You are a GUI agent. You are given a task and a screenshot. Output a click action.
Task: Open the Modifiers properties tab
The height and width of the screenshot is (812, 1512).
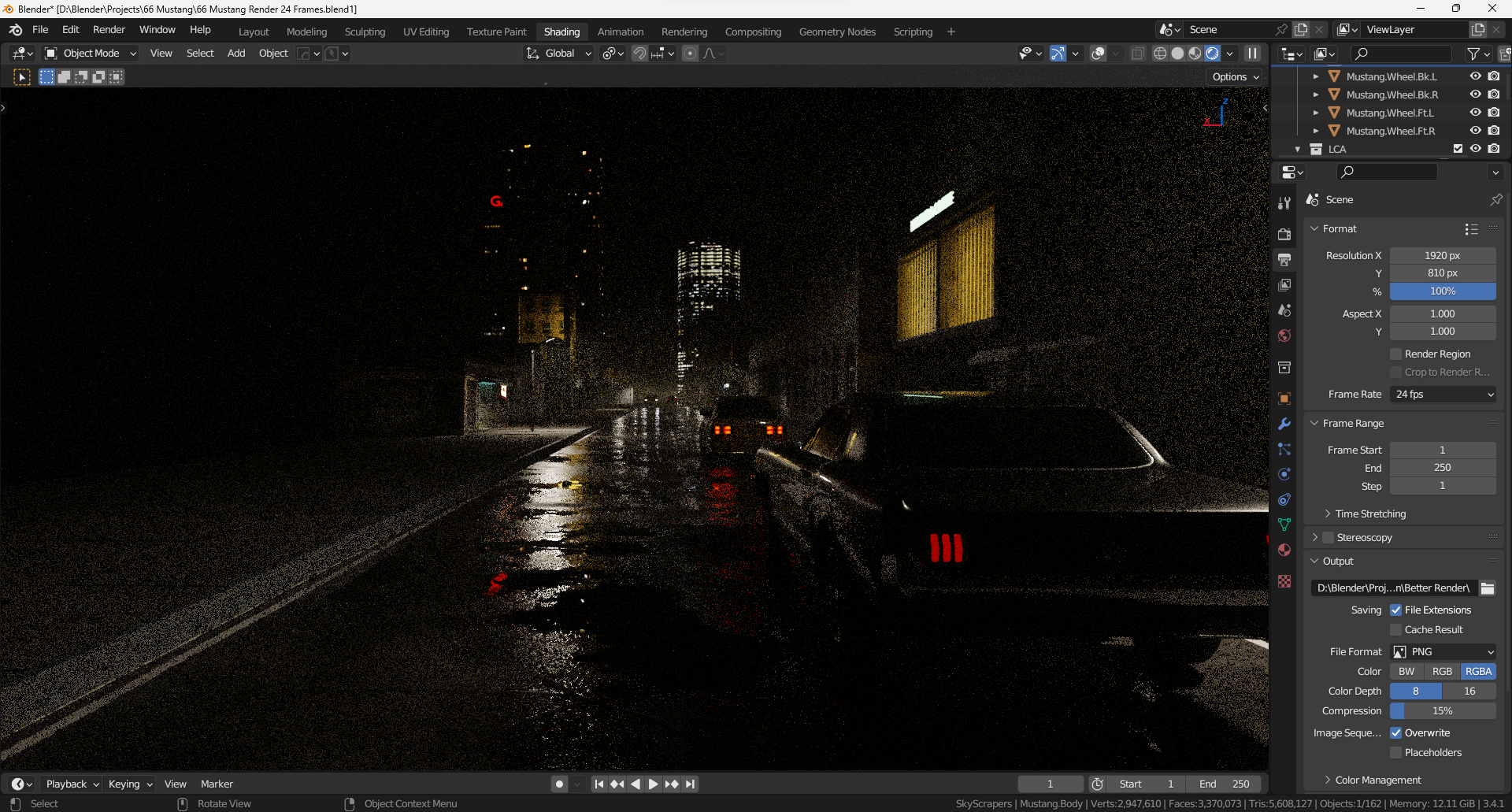point(1284,424)
